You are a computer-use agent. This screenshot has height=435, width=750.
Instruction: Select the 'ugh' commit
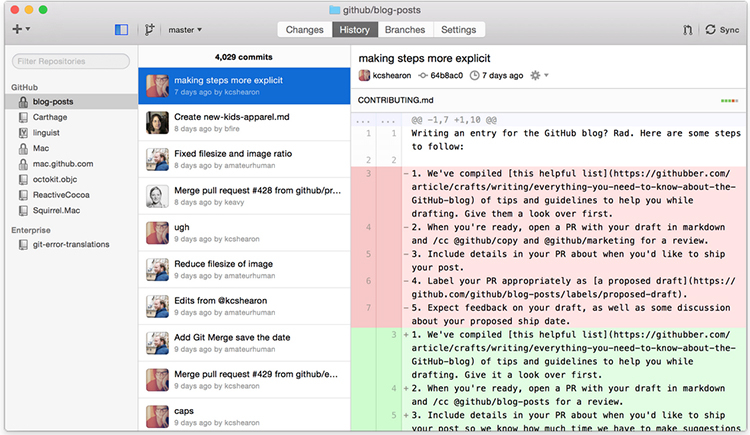pyautogui.click(x=244, y=233)
